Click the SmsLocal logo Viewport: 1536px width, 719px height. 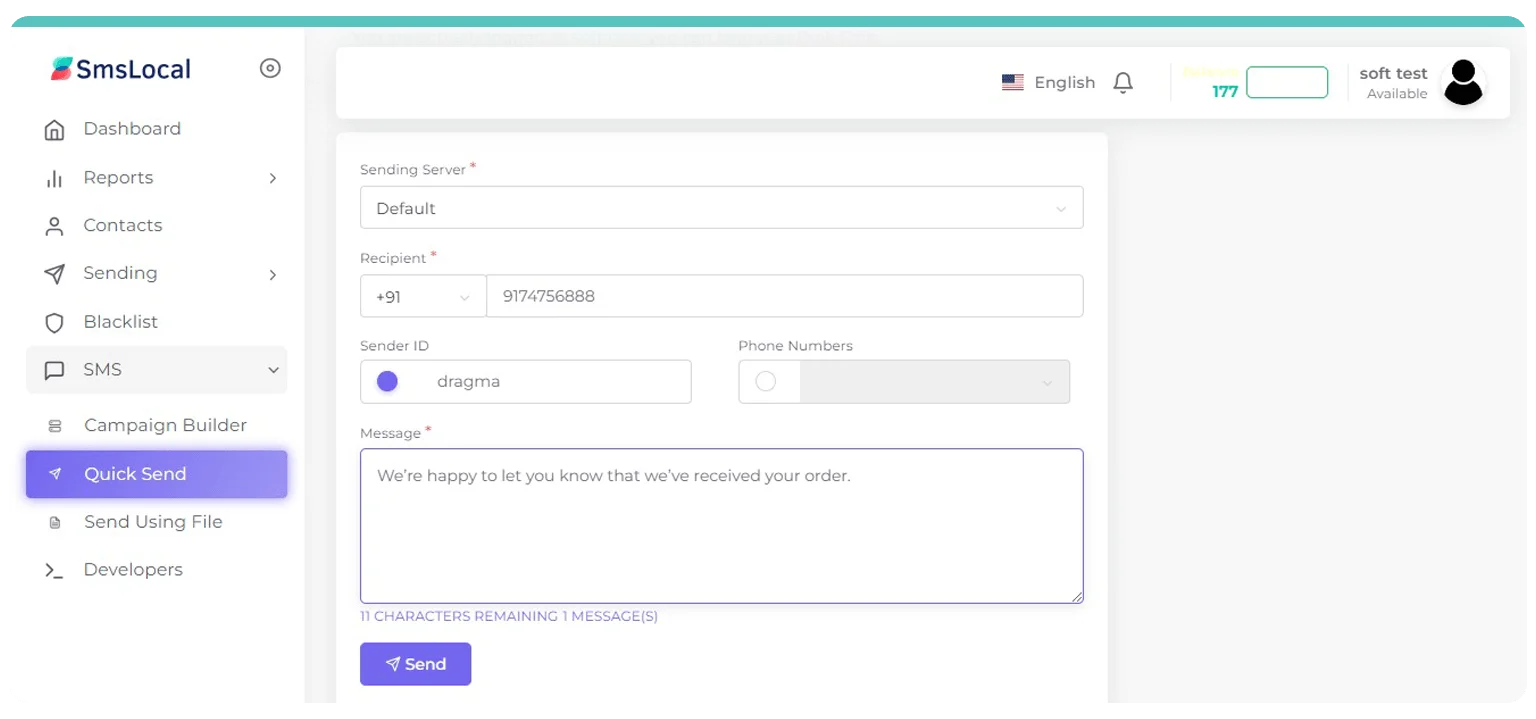[121, 68]
